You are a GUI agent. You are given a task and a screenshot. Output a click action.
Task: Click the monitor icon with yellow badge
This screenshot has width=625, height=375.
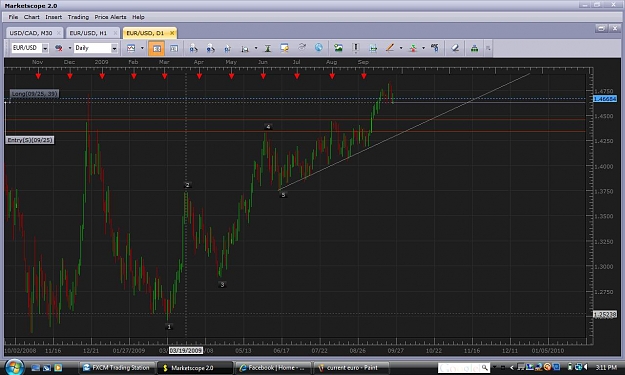click(x=285, y=48)
